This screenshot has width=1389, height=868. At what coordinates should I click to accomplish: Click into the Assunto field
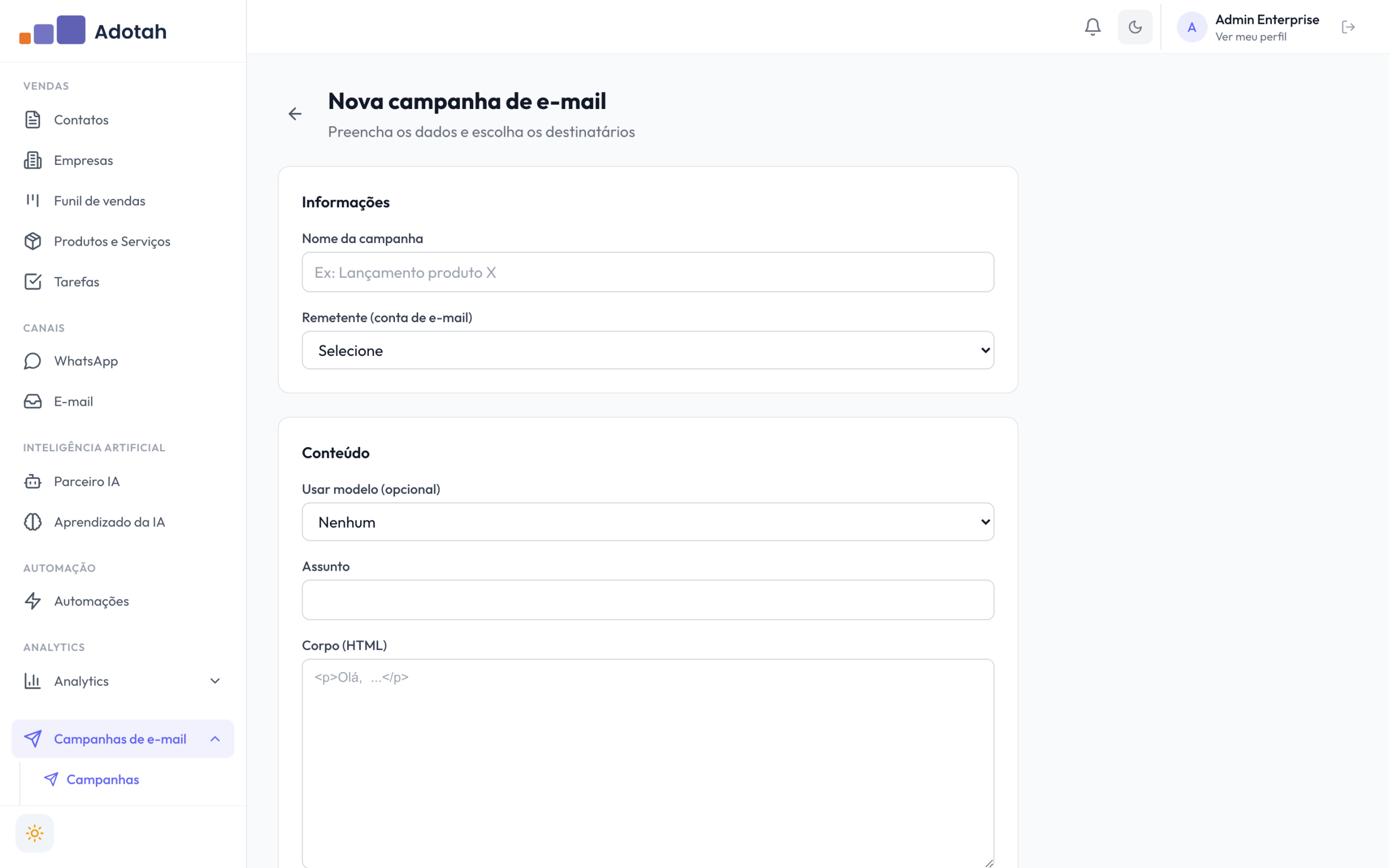647,600
